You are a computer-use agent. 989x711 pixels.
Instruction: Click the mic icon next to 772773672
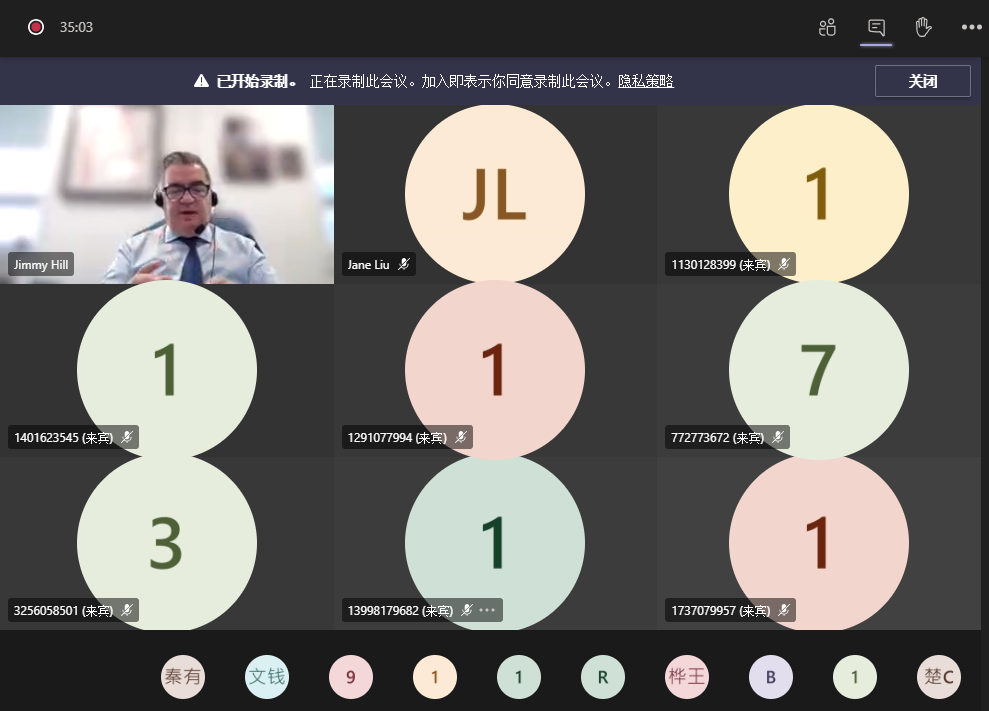[778, 437]
